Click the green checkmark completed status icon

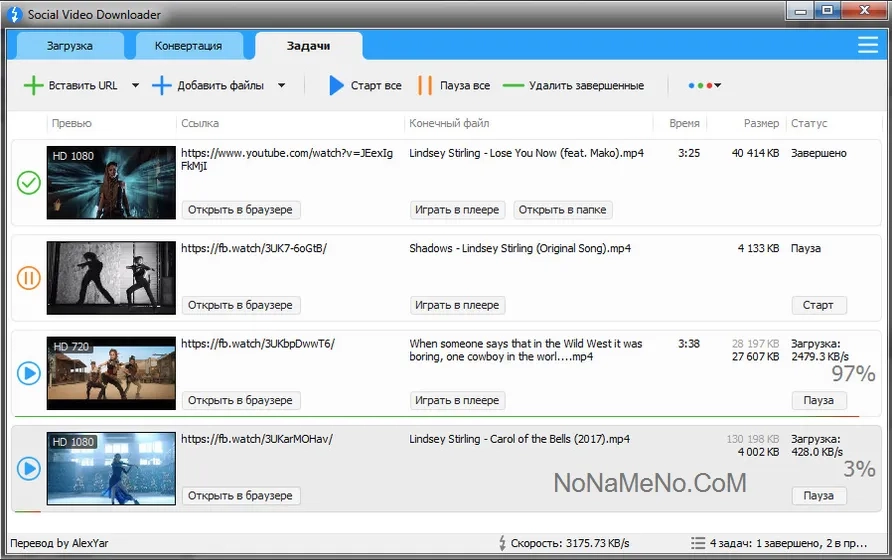29,182
